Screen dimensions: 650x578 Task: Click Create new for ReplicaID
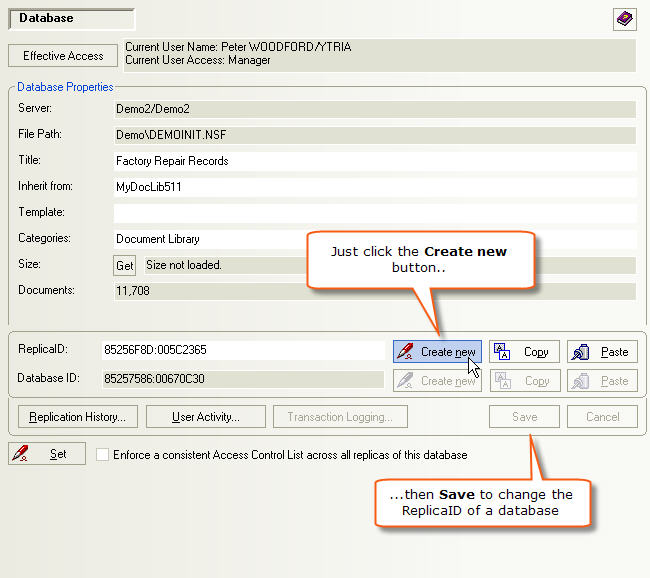437,352
